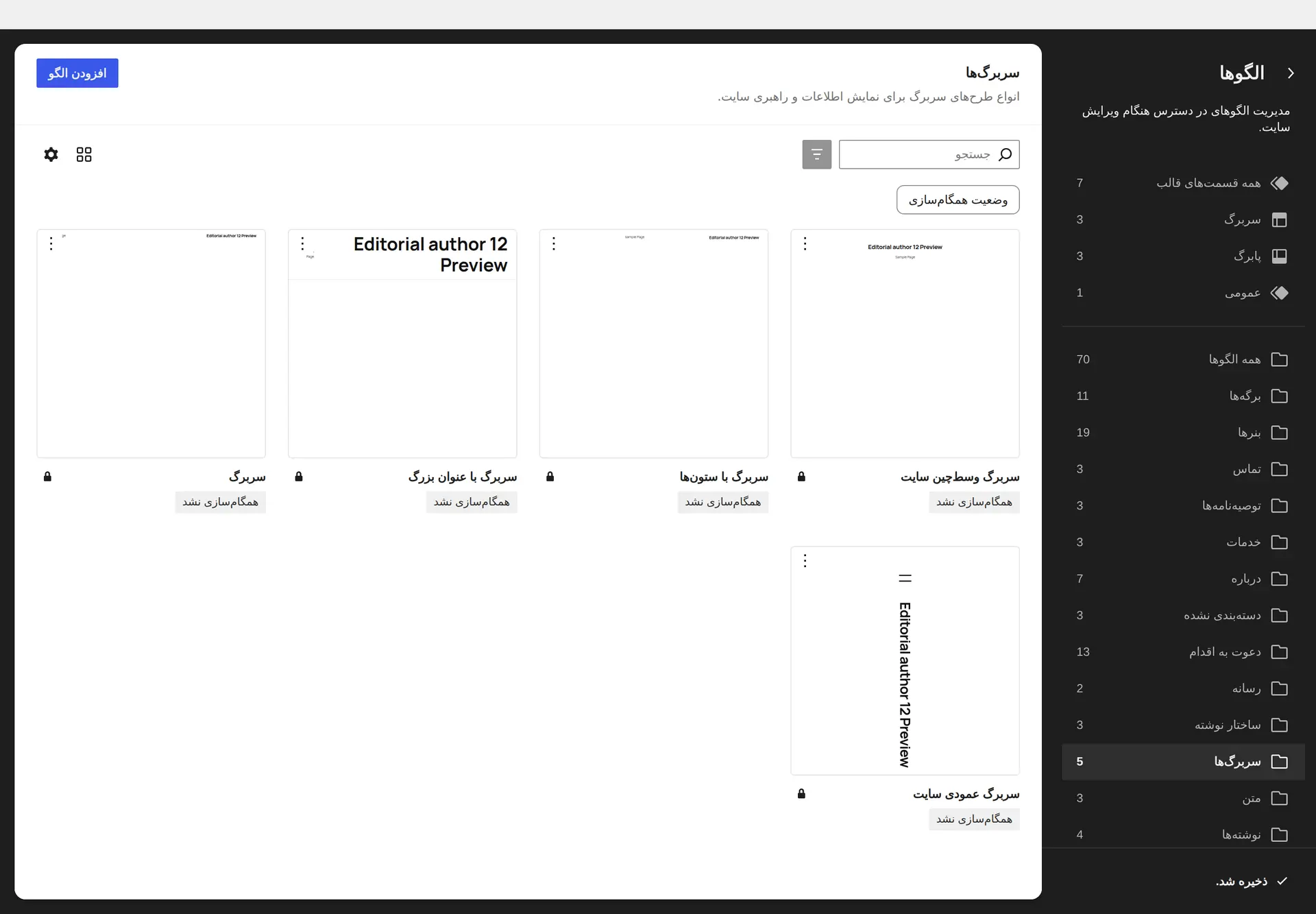Image resolution: width=1316 pixels, height=914 pixels.
Task: Click the ذخیره شد status text
Action: point(1241,881)
